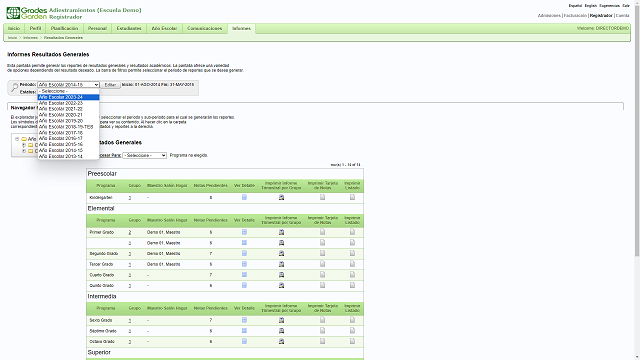This screenshot has width=640, height=360.
Task: Select the Informes tab
Action: pos(241,29)
